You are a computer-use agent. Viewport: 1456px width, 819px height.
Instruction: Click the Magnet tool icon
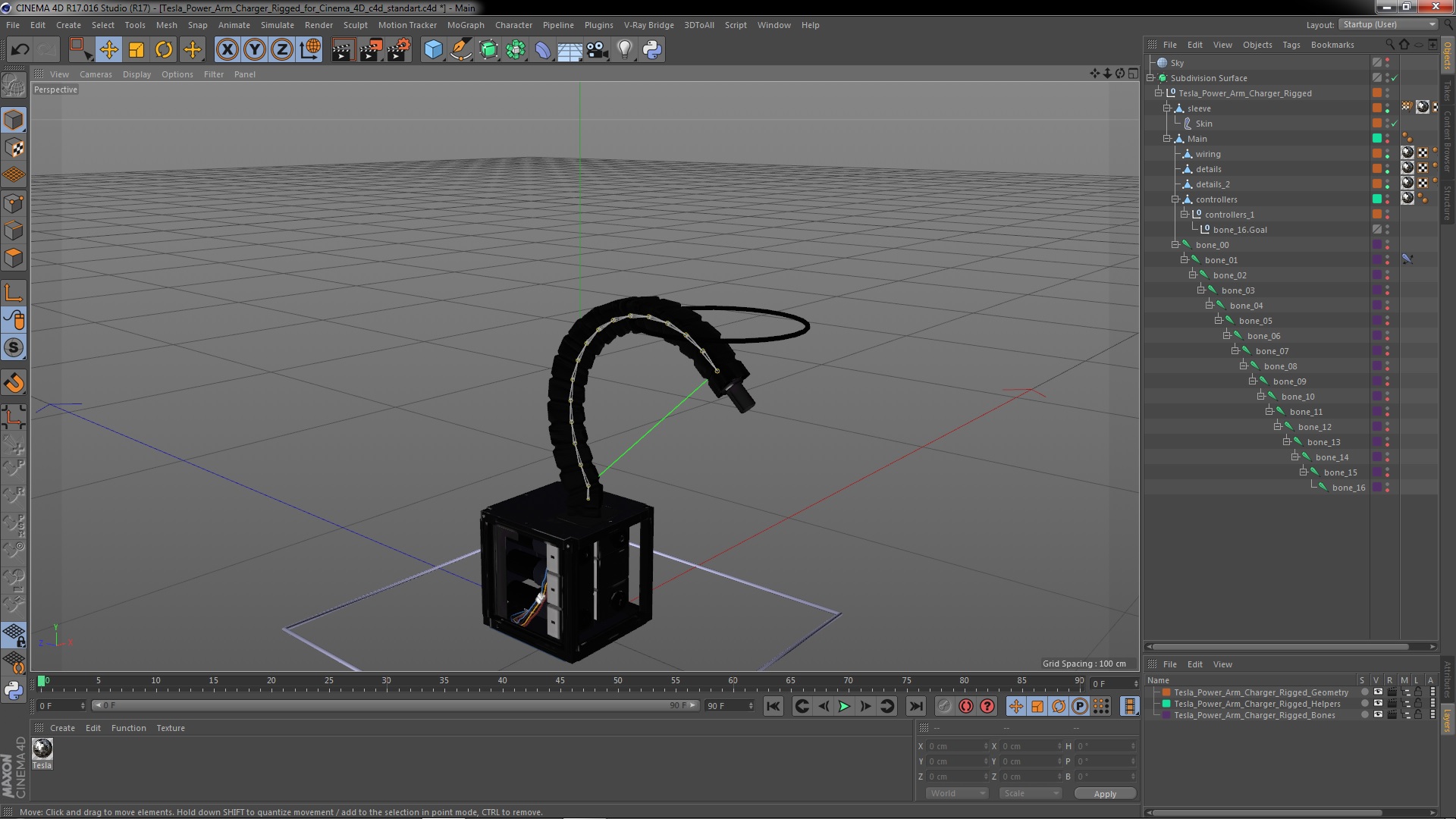click(x=14, y=383)
